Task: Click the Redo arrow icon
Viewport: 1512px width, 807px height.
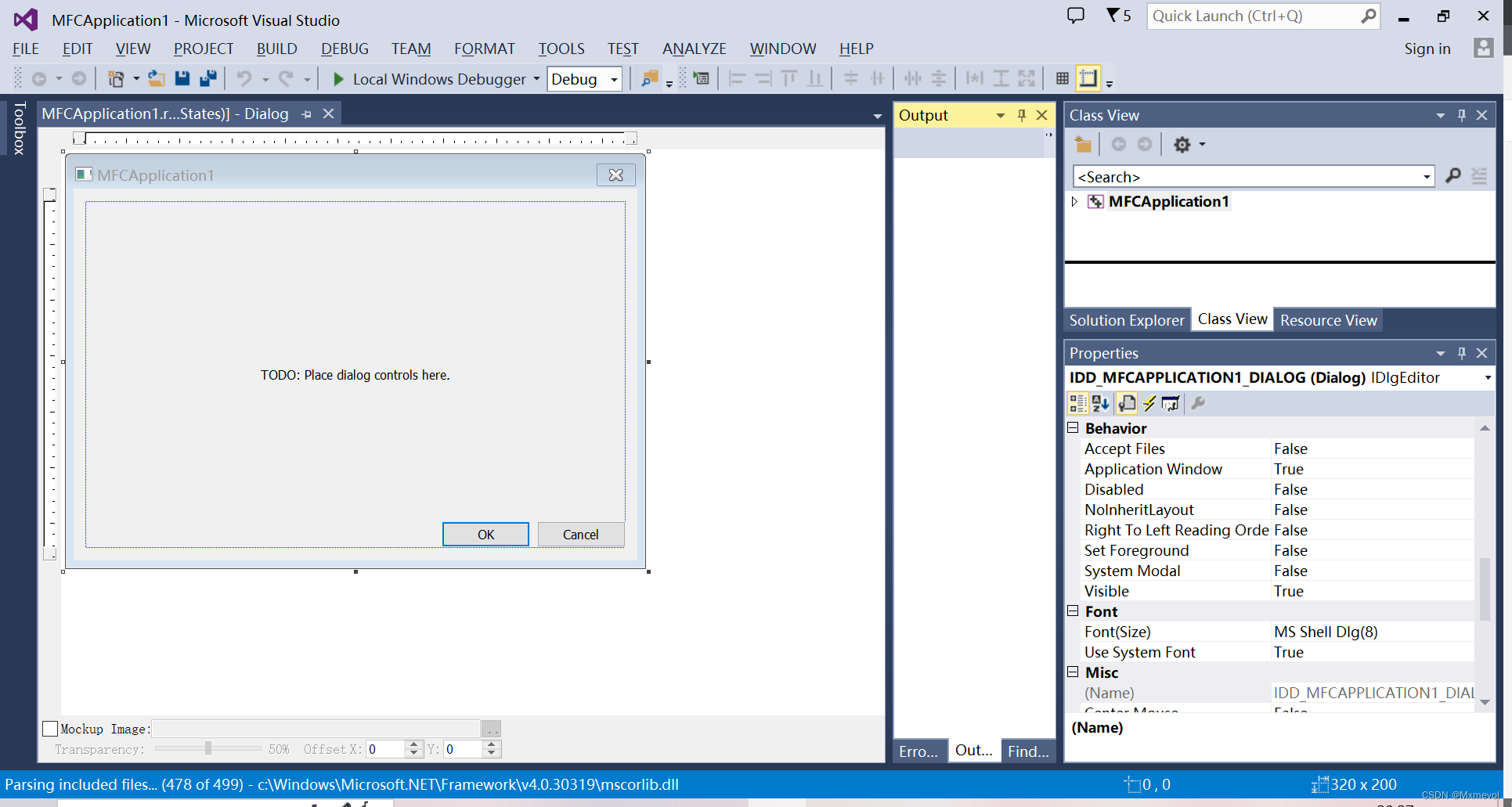Action: [286, 78]
